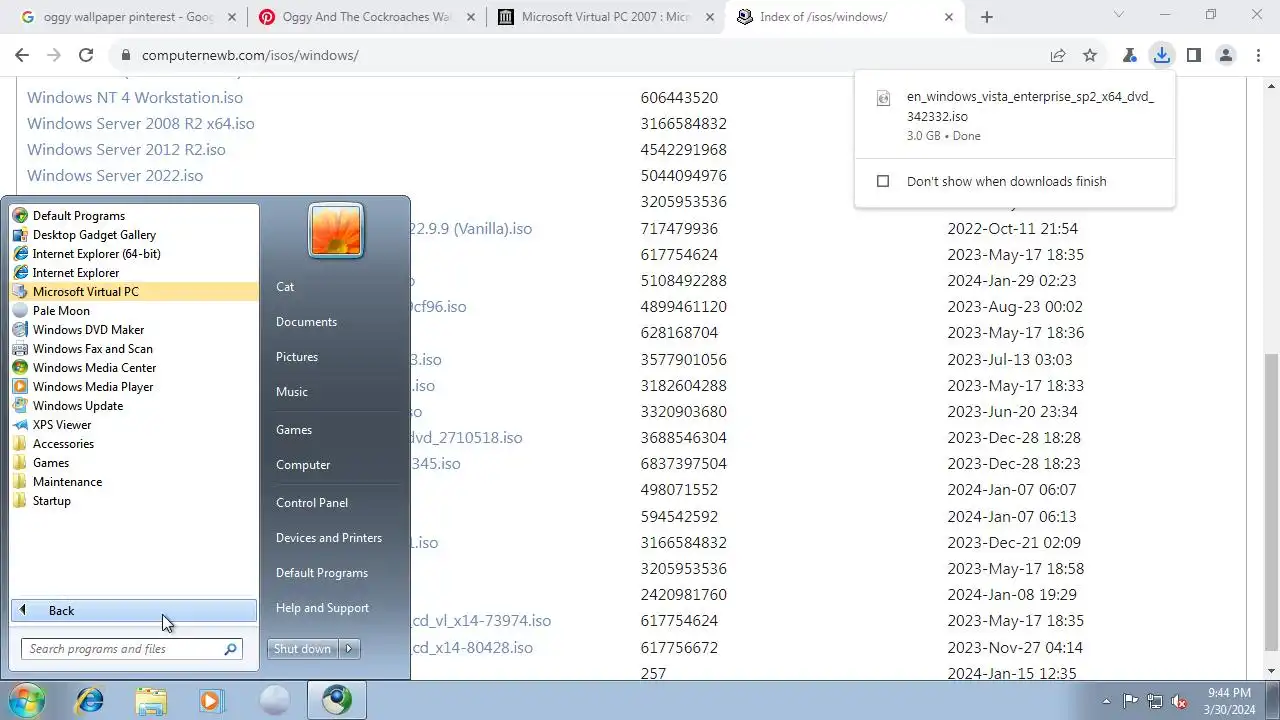Switch to Pale Moon taskbar icon
The width and height of the screenshot is (1280, 720).
(273, 700)
